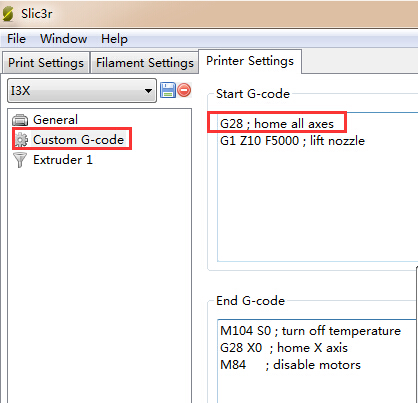Viewport: 418px width, 403px height.
Task: Click the M84 disable motors line
Action: 290,365
